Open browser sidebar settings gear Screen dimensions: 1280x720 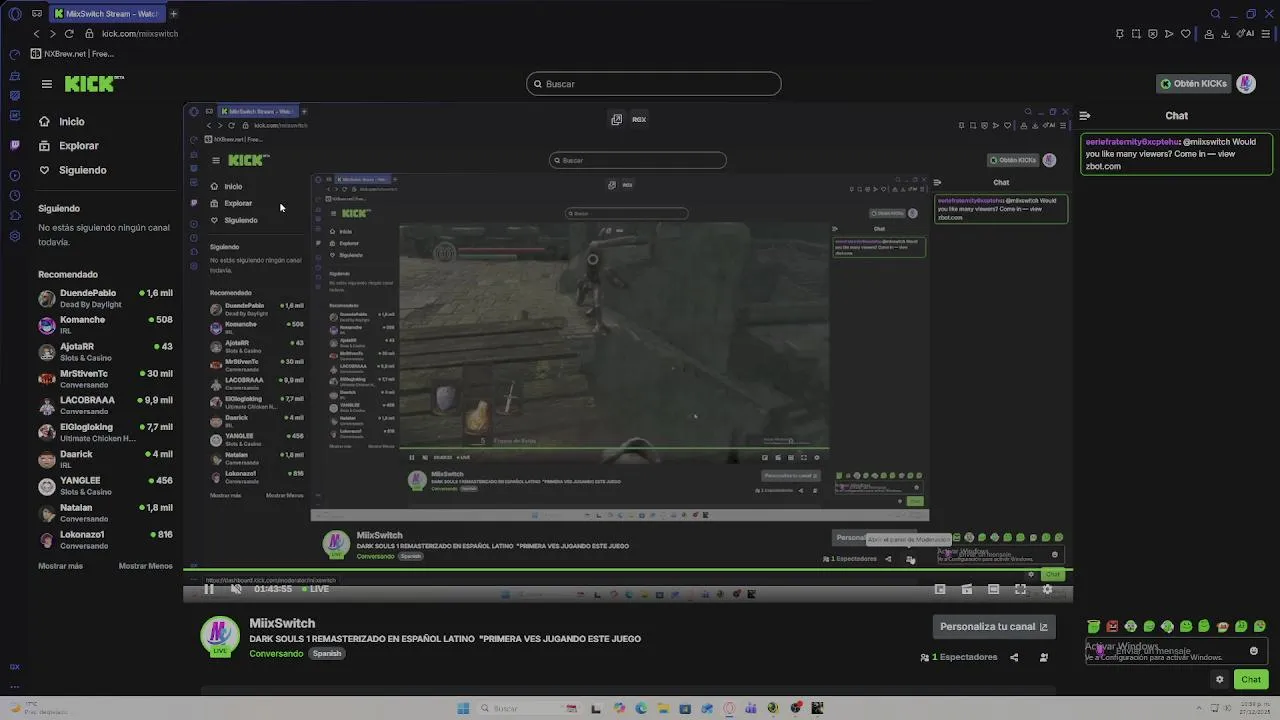coord(14,236)
